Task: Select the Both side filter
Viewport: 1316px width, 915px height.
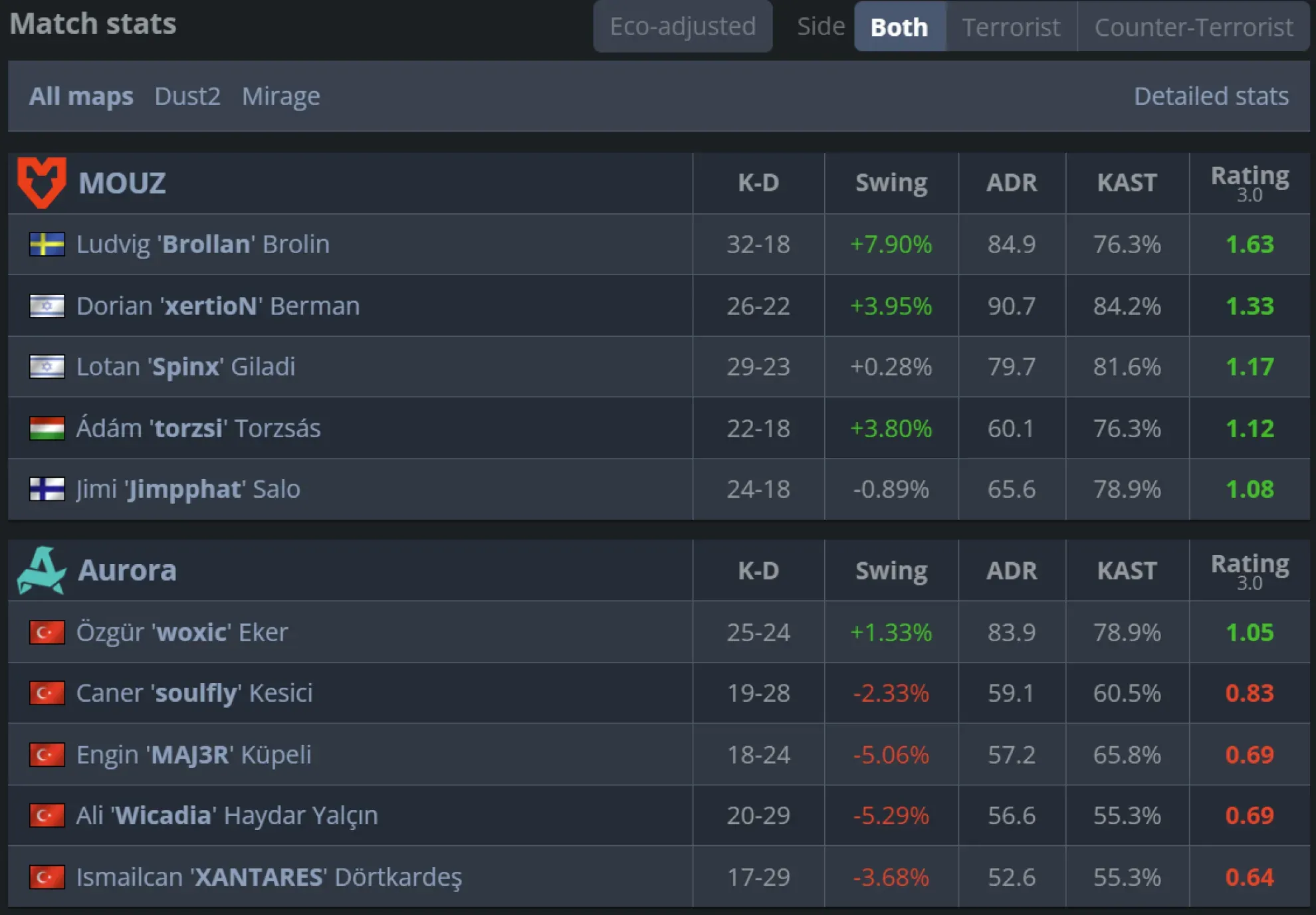Action: tap(899, 27)
